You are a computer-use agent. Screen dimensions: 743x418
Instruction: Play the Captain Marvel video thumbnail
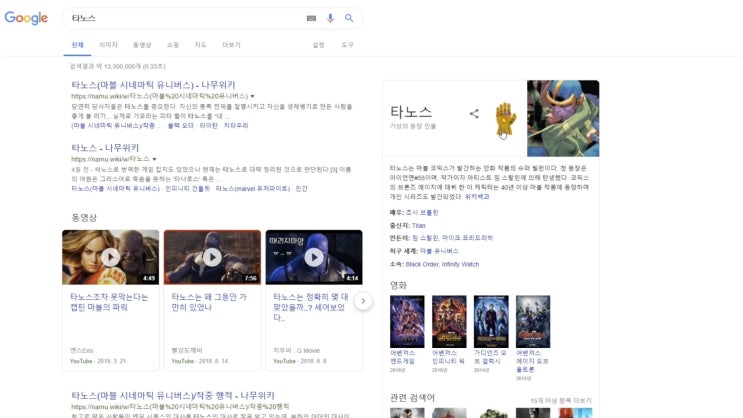point(110,257)
